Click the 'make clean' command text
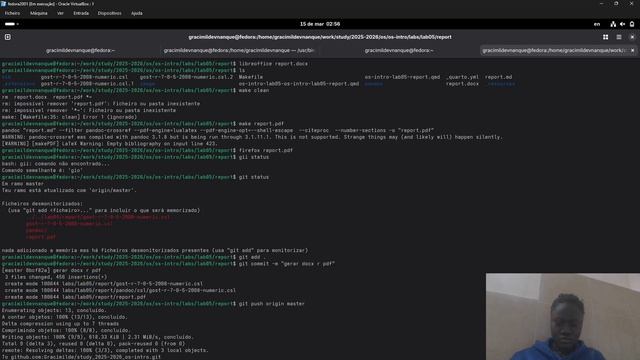This screenshot has height=360, width=640. coord(253,90)
